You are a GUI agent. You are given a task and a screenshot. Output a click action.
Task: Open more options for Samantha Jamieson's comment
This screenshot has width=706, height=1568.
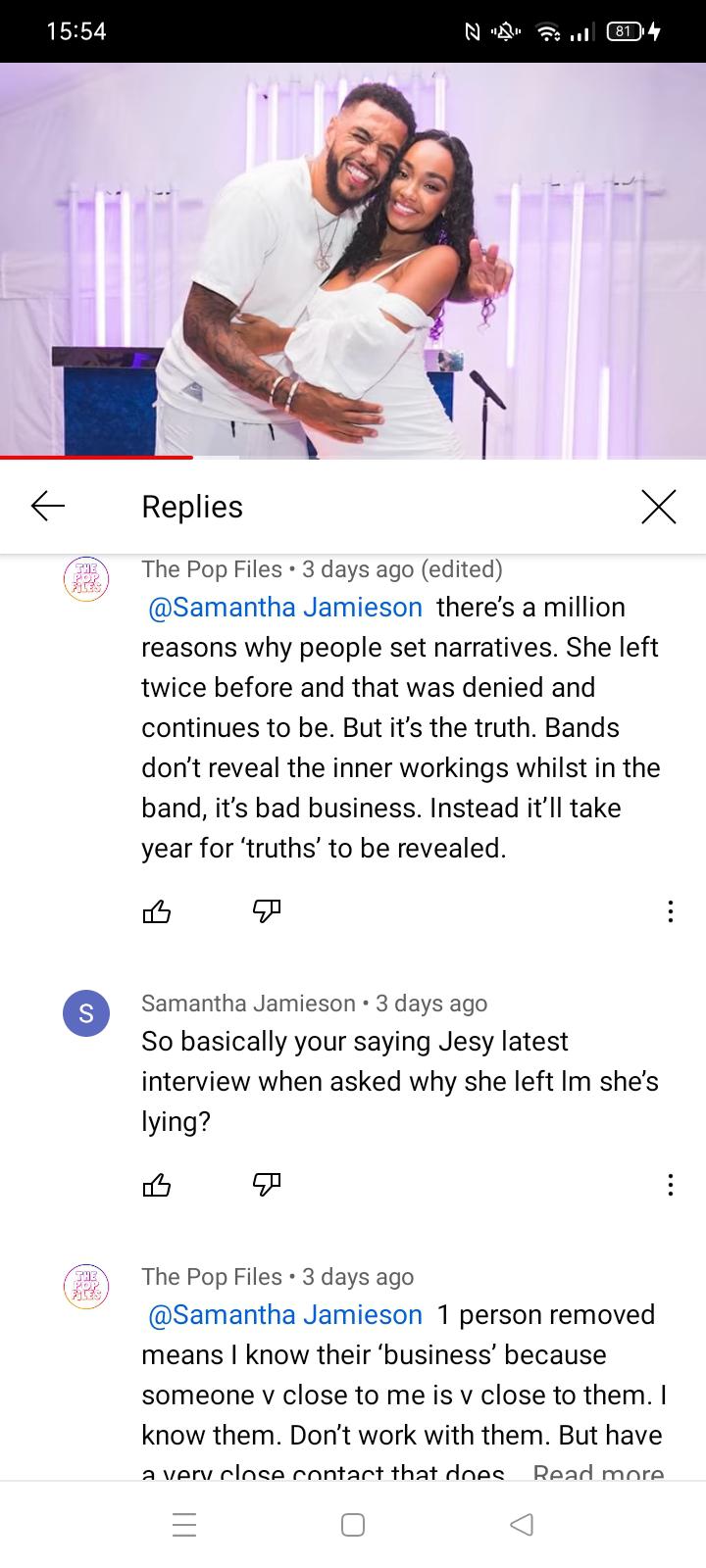(670, 1186)
